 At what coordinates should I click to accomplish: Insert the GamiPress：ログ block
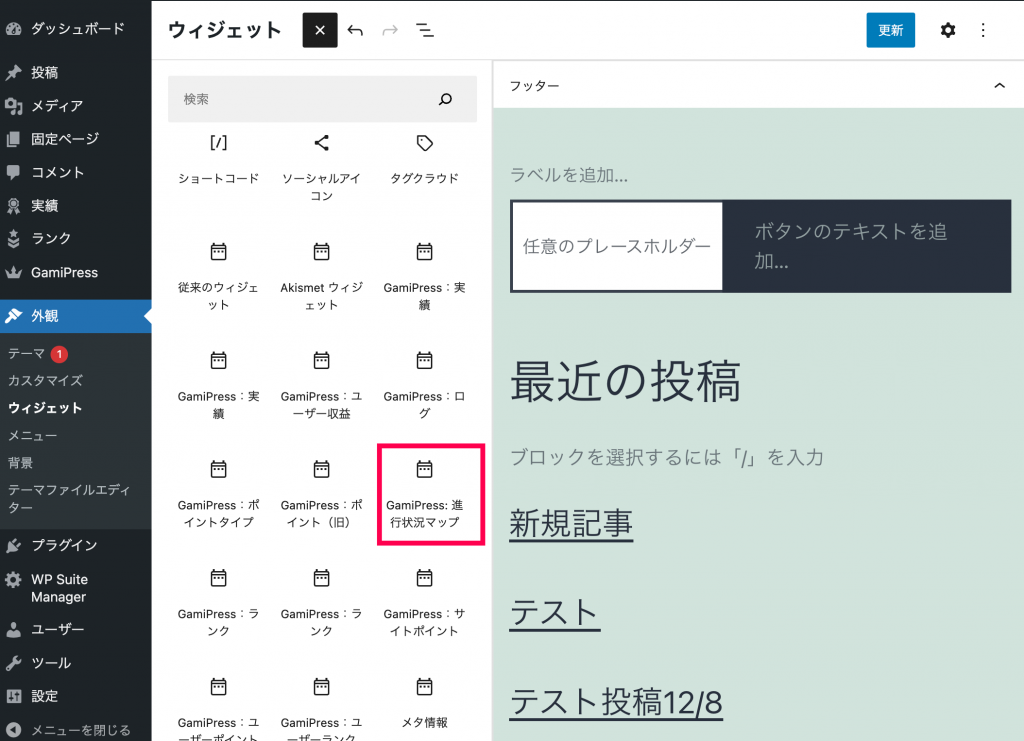coord(424,386)
